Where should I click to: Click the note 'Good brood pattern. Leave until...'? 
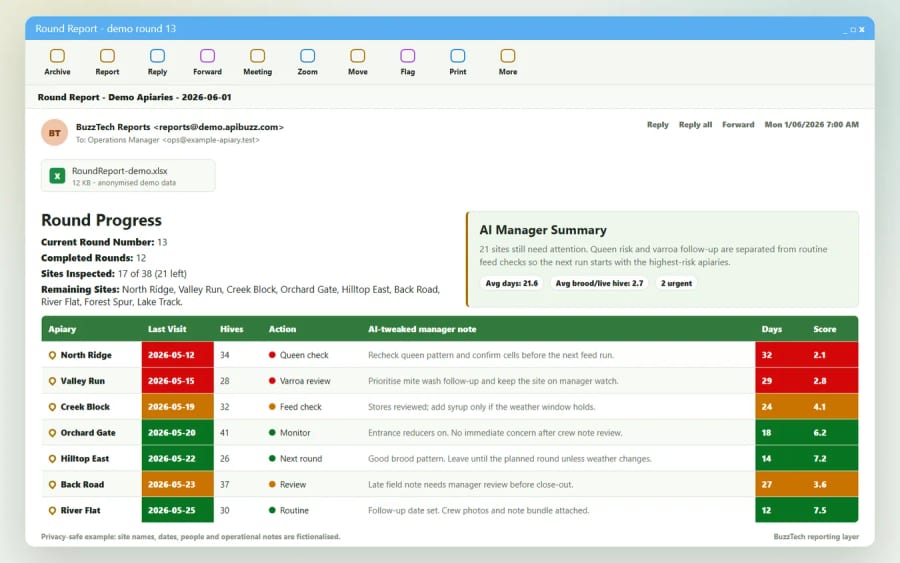[x=510, y=459]
